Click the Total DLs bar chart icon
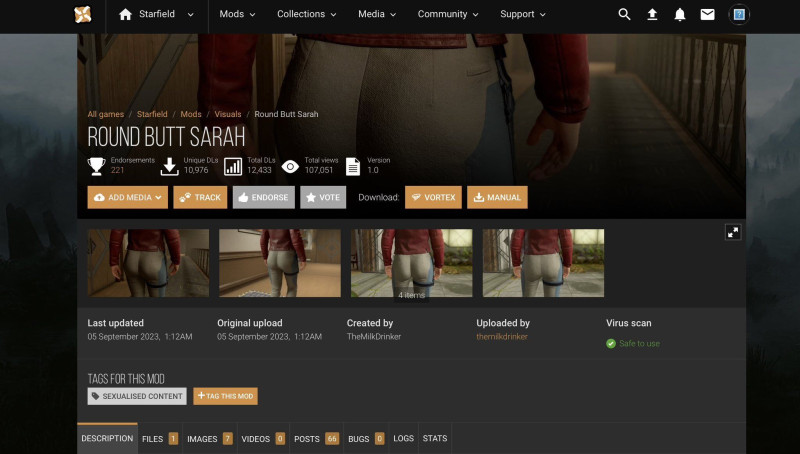 click(x=233, y=166)
